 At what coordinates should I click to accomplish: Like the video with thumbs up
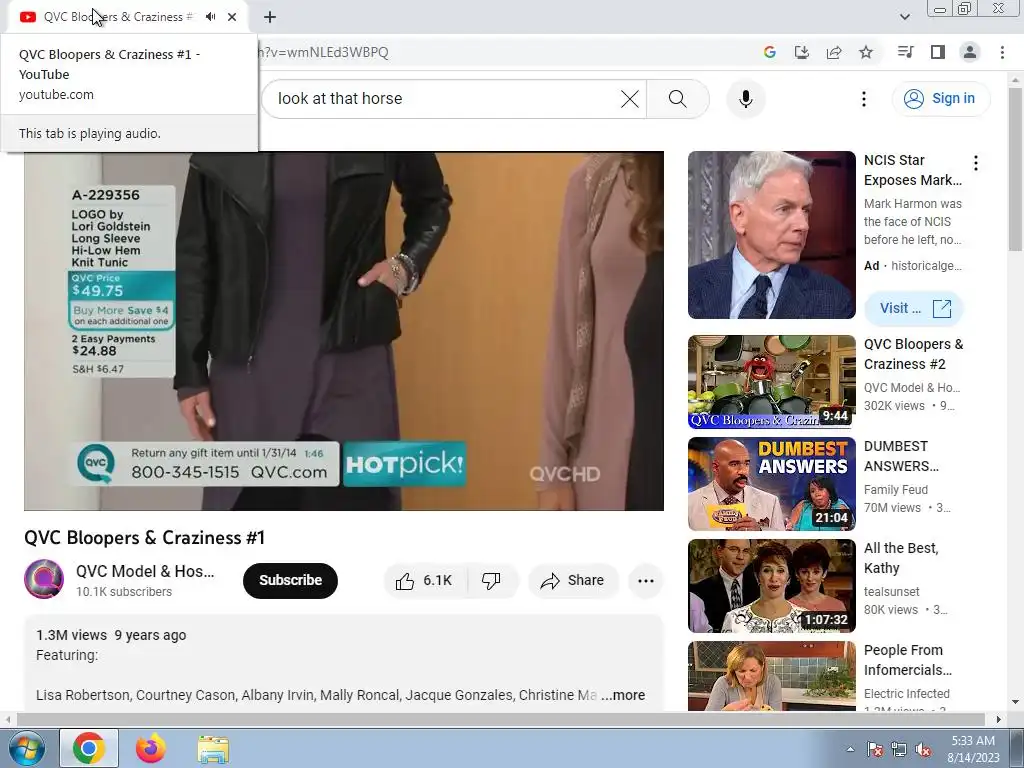424,581
